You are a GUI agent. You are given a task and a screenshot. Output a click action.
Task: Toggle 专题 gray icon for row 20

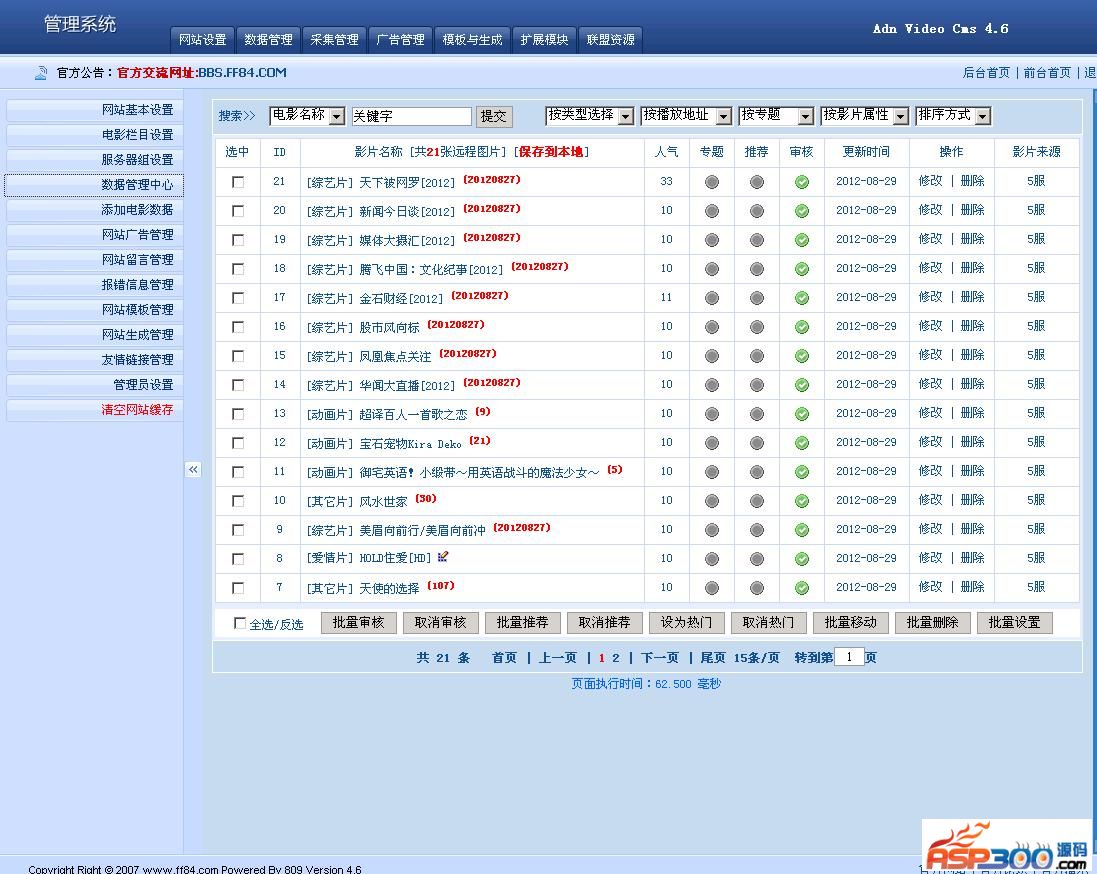pos(712,211)
